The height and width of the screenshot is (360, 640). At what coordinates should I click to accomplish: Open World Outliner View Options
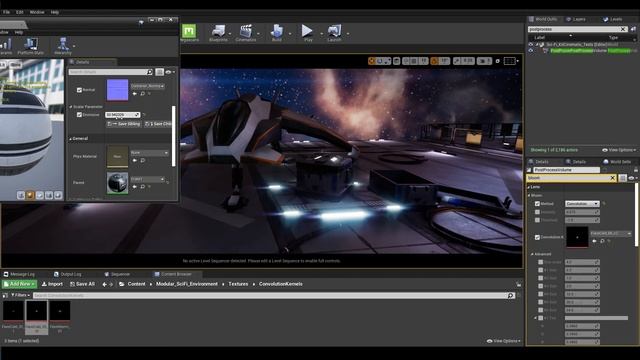click(x=619, y=150)
